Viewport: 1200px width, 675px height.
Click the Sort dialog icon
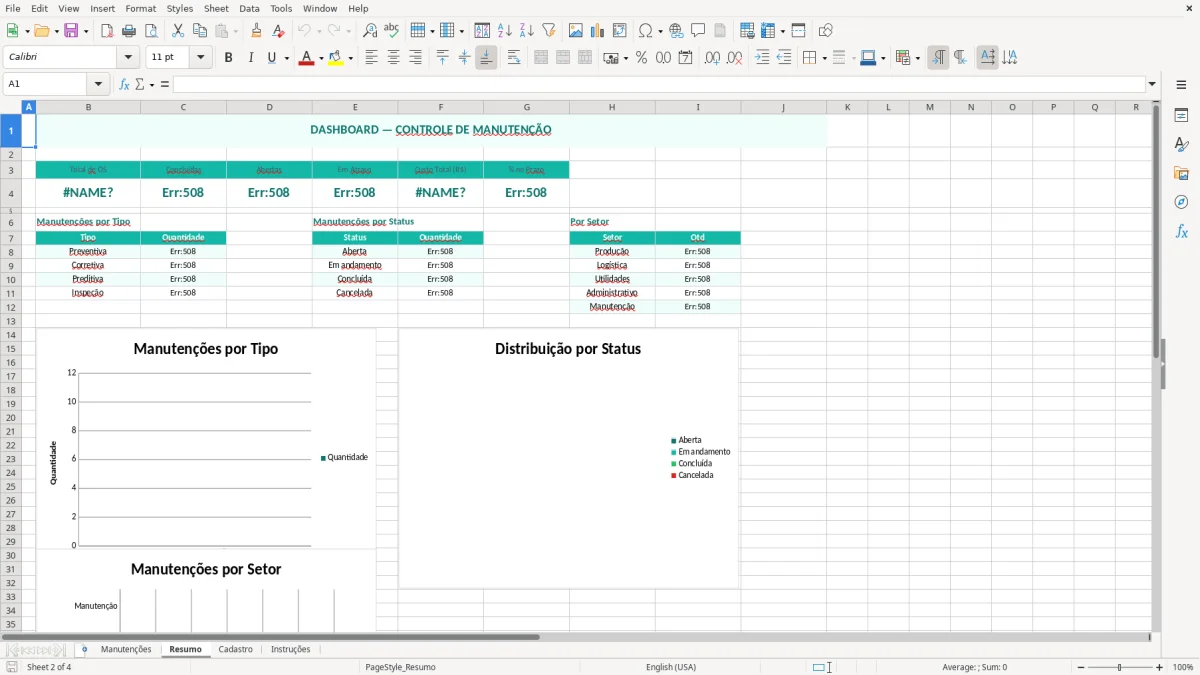482,31
